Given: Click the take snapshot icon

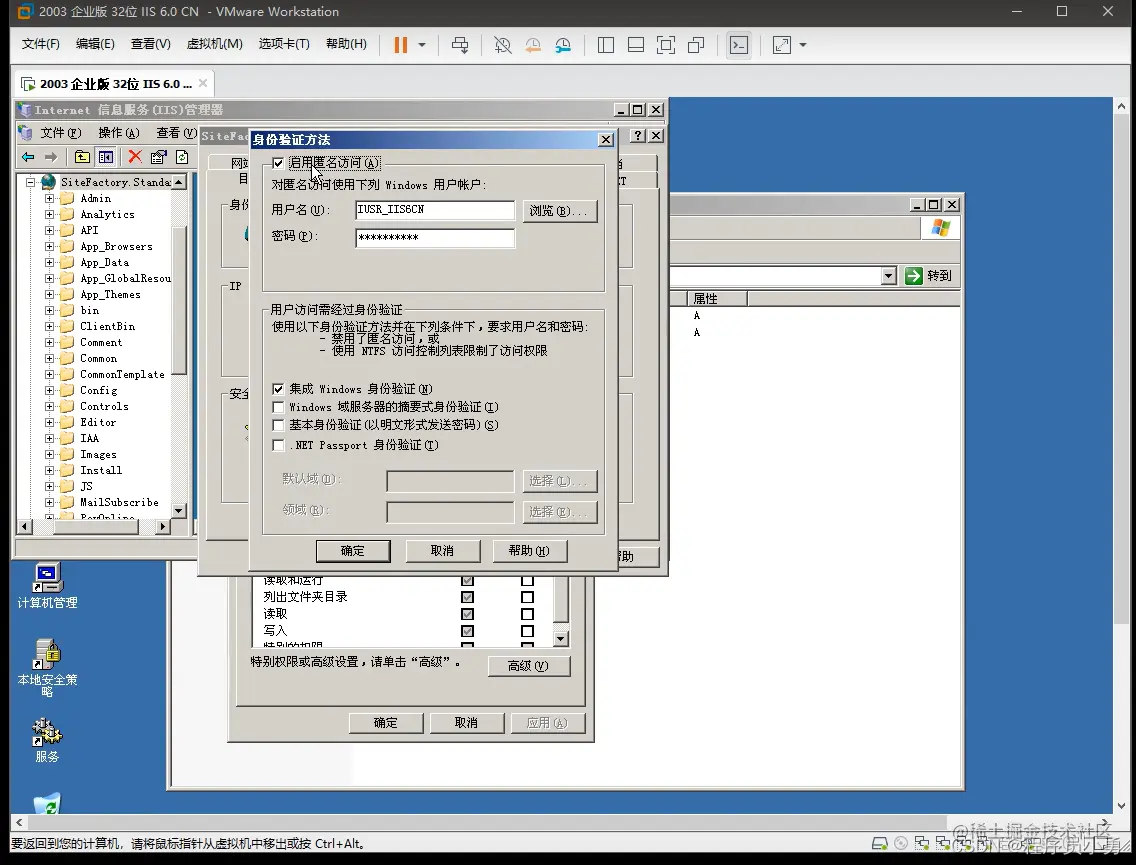Looking at the screenshot, I should coord(502,45).
